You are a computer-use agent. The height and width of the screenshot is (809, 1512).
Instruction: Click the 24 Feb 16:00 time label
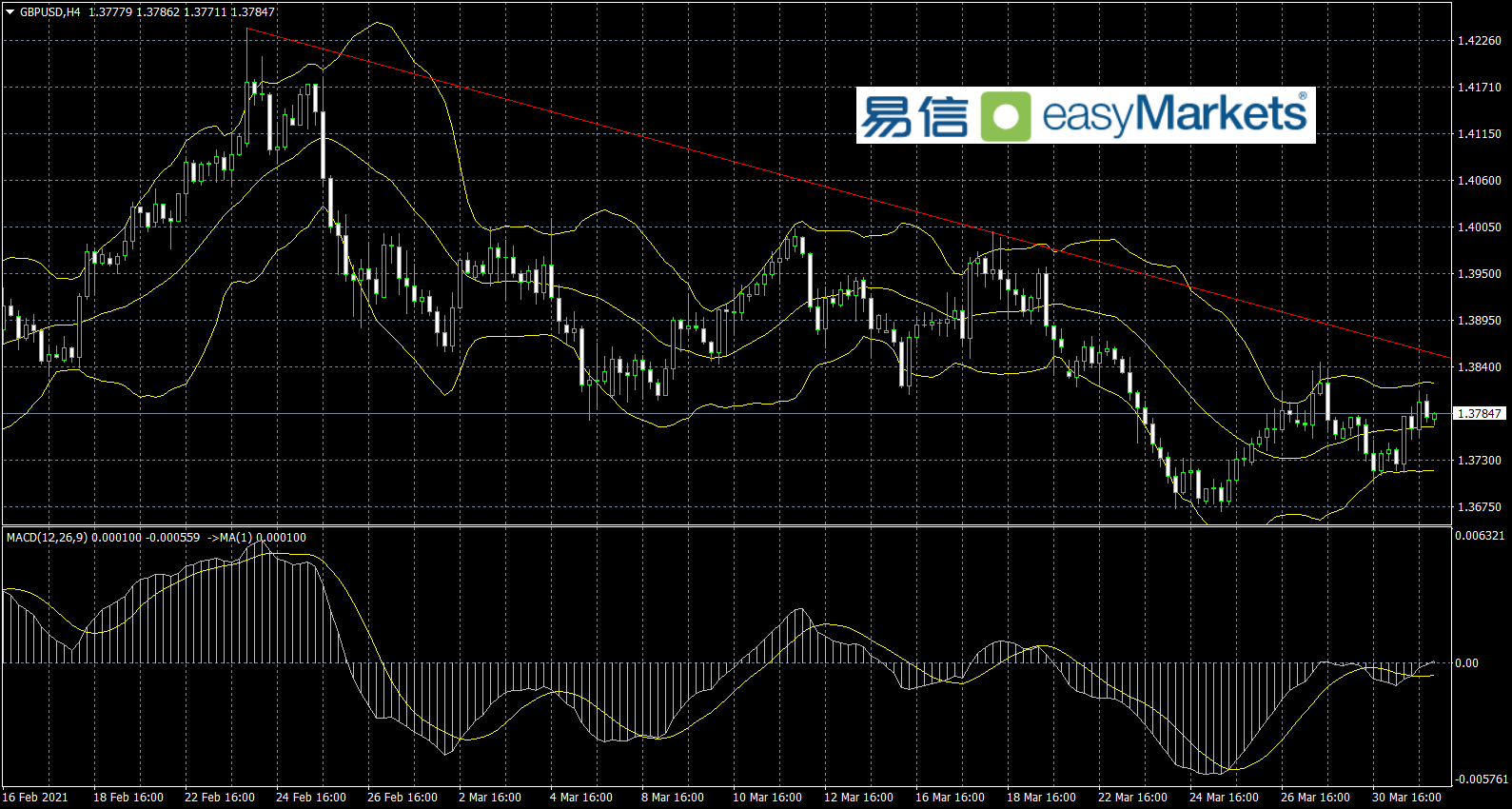tap(311, 798)
